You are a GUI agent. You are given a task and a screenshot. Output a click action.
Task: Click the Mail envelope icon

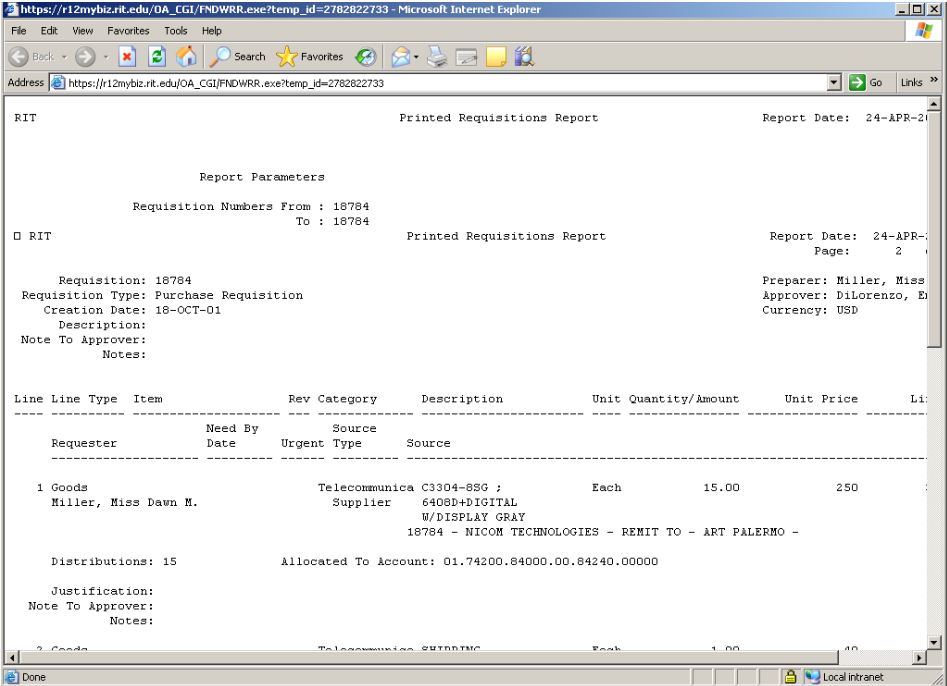pos(402,57)
